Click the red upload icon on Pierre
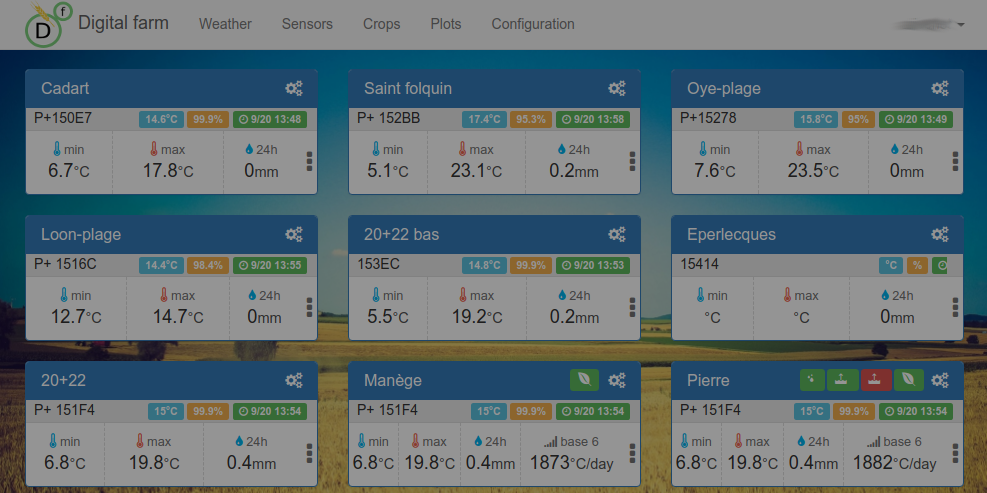This screenshot has height=493, width=987. pyautogui.click(x=876, y=380)
